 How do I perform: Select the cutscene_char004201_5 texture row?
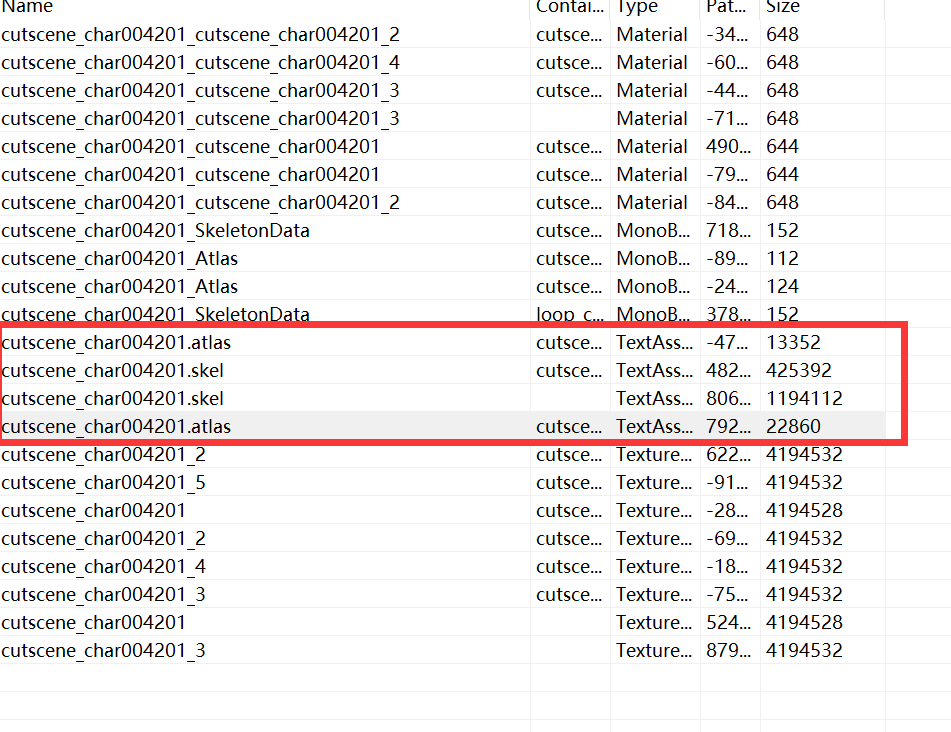(x=104, y=482)
